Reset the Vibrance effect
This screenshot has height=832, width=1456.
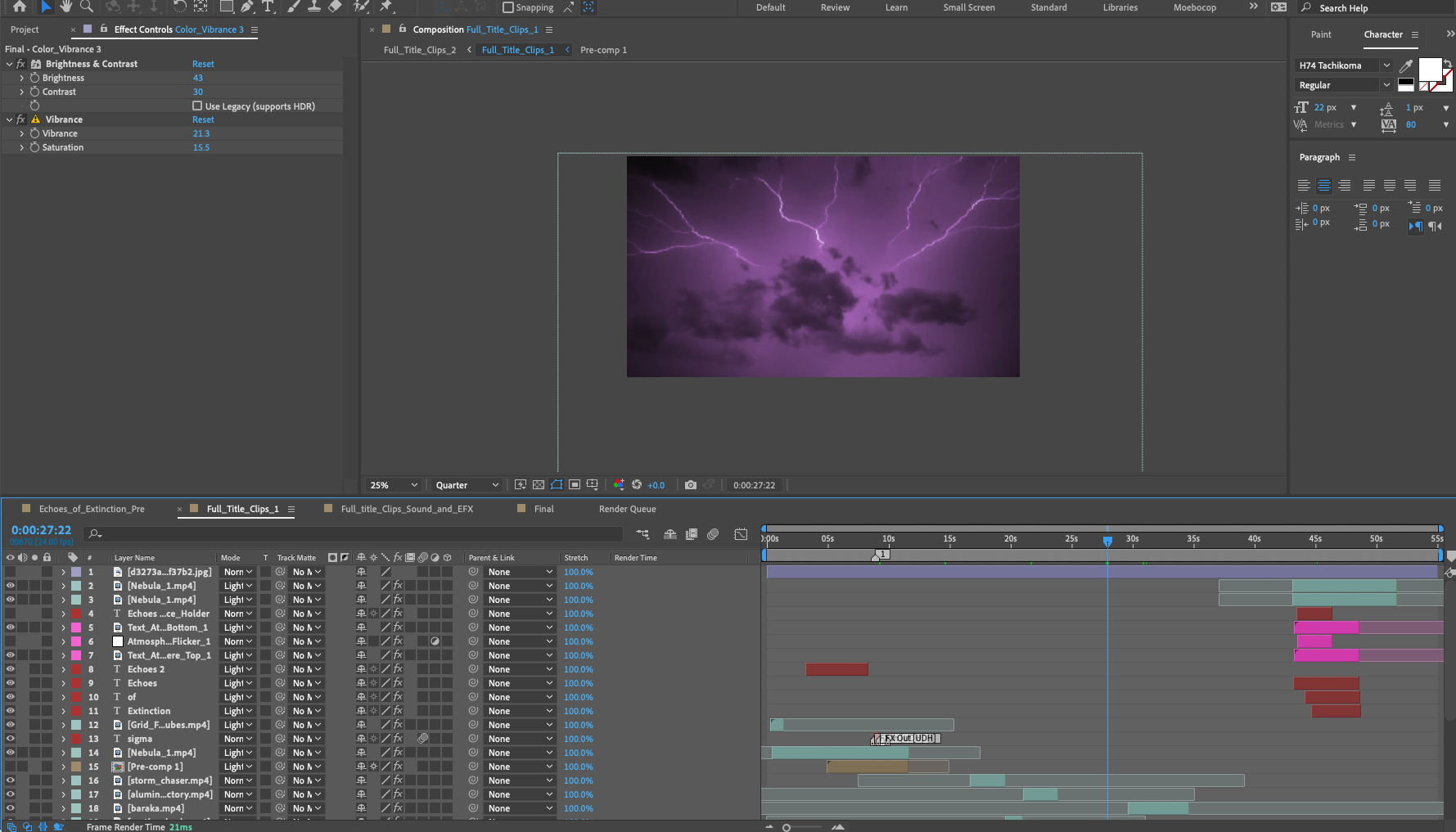203,119
